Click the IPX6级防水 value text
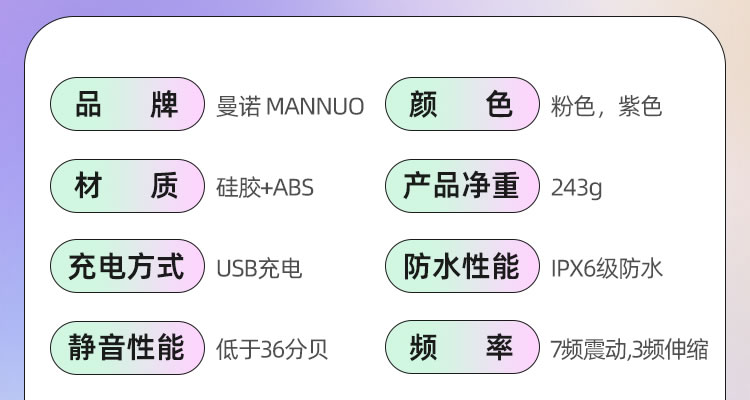The image size is (750, 400). [x=607, y=268]
